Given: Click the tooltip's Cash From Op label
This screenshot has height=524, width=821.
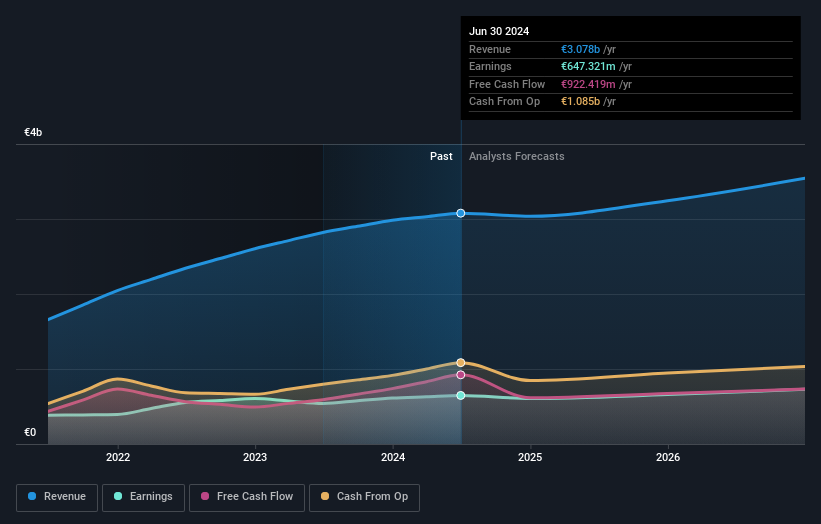Looking at the screenshot, I should 504,102.
